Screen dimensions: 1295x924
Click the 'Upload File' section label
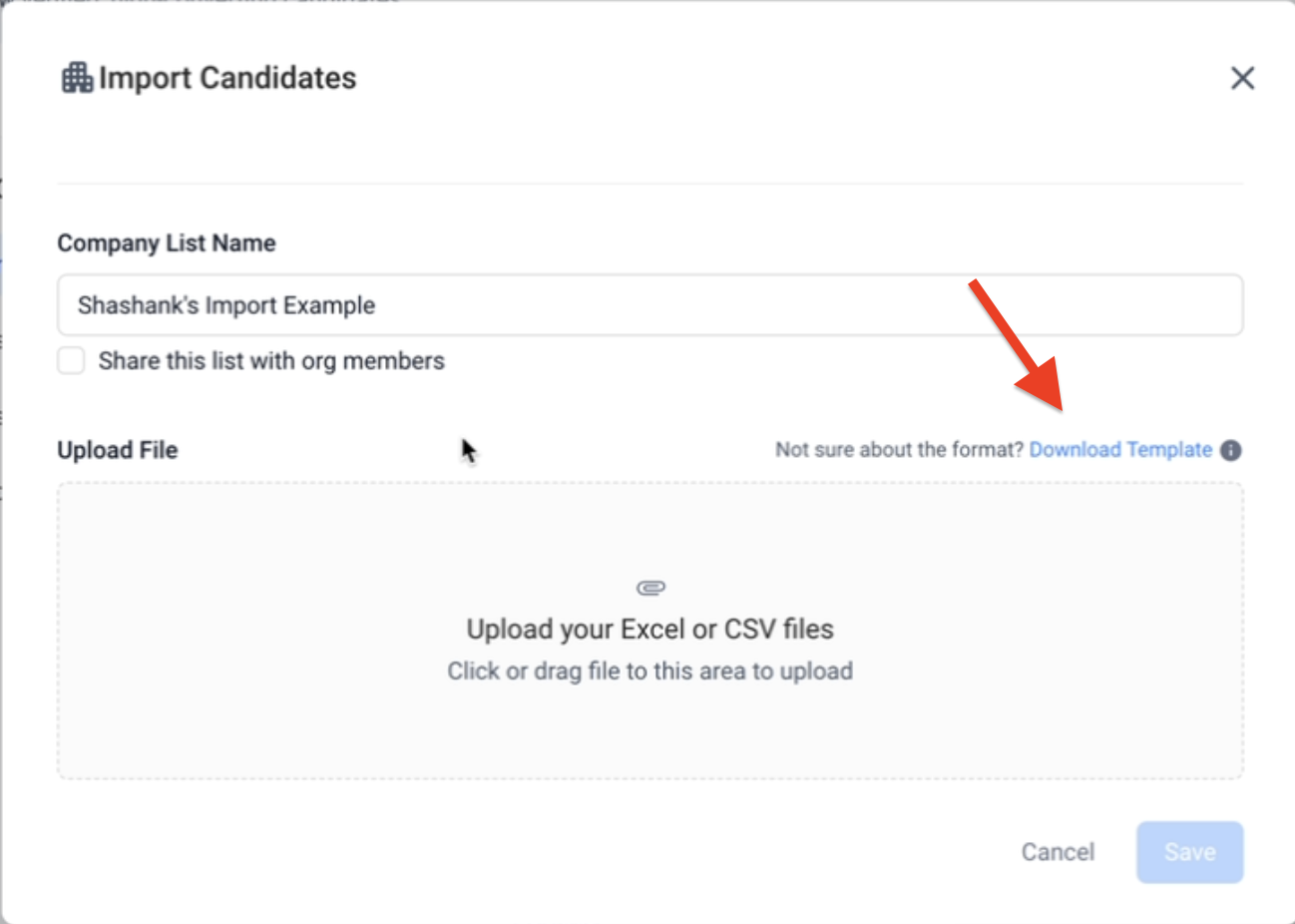118,450
